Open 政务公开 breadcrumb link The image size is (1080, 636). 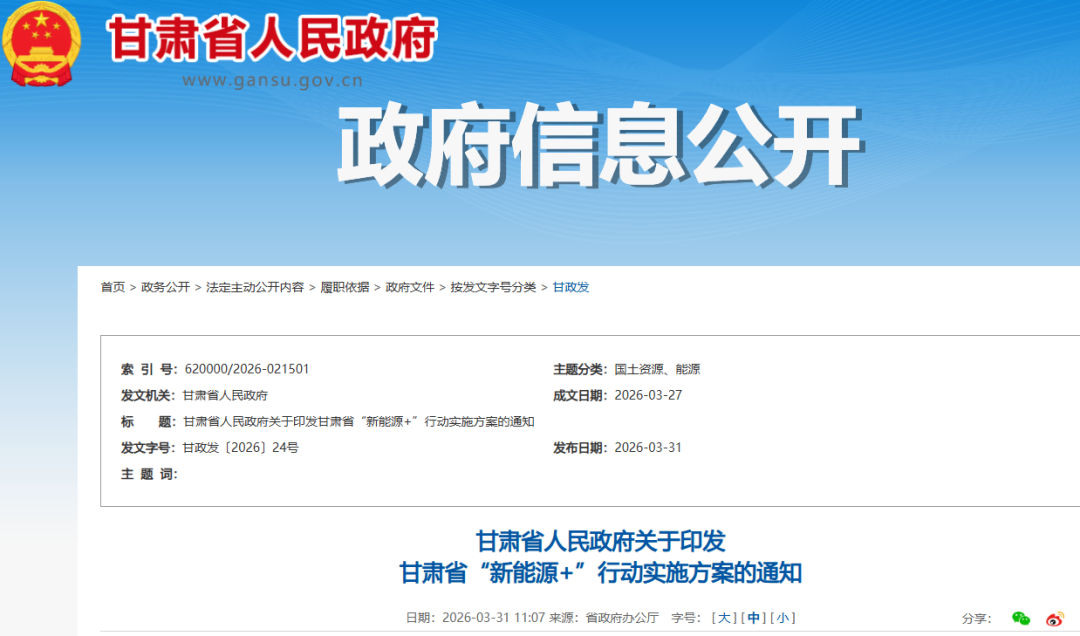tap(165, 287)
